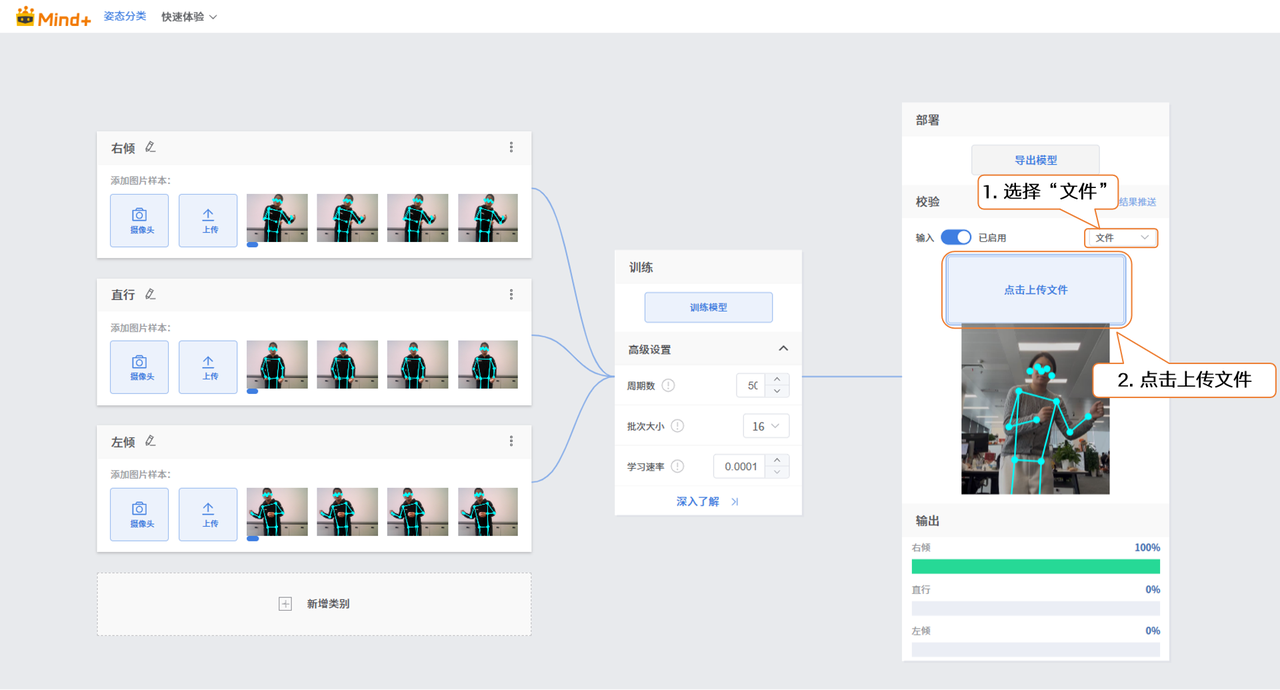Click the 上传 upload button in 直行

pyautogui.click(x=208, y=367)
